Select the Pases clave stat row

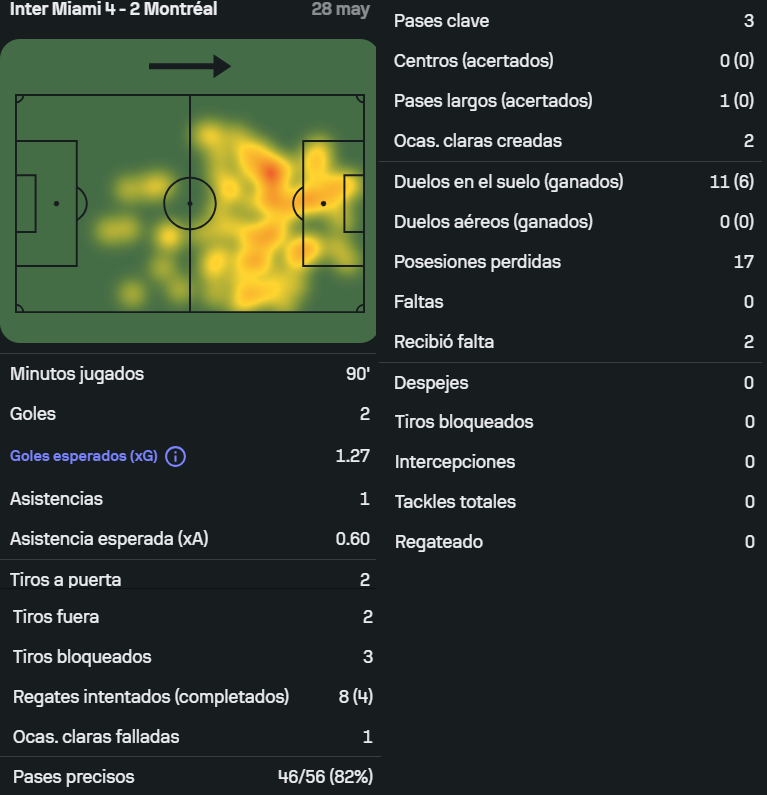point(573,21)
